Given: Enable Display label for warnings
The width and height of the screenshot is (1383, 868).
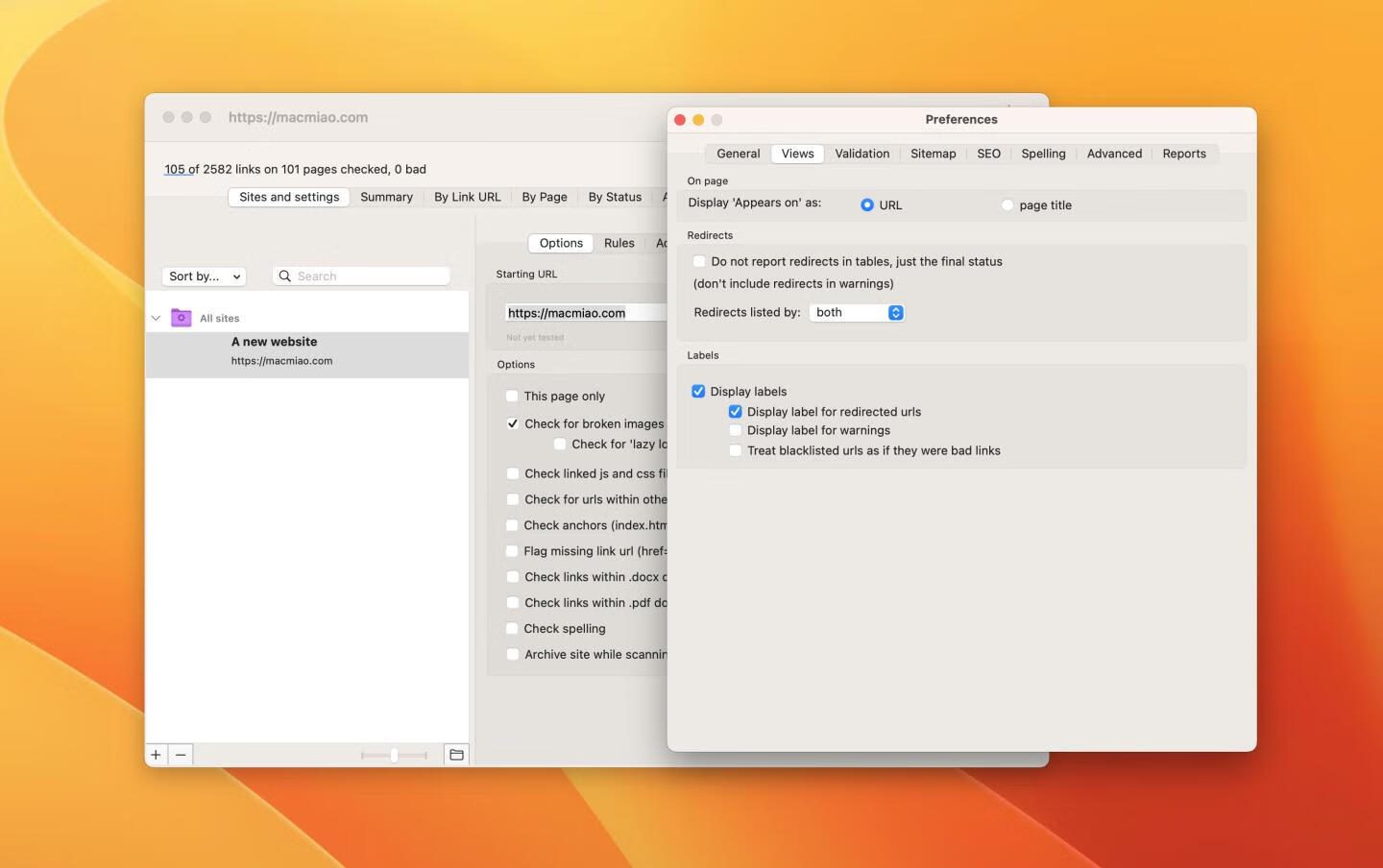Looking at the screenshot, I should 736,430.
